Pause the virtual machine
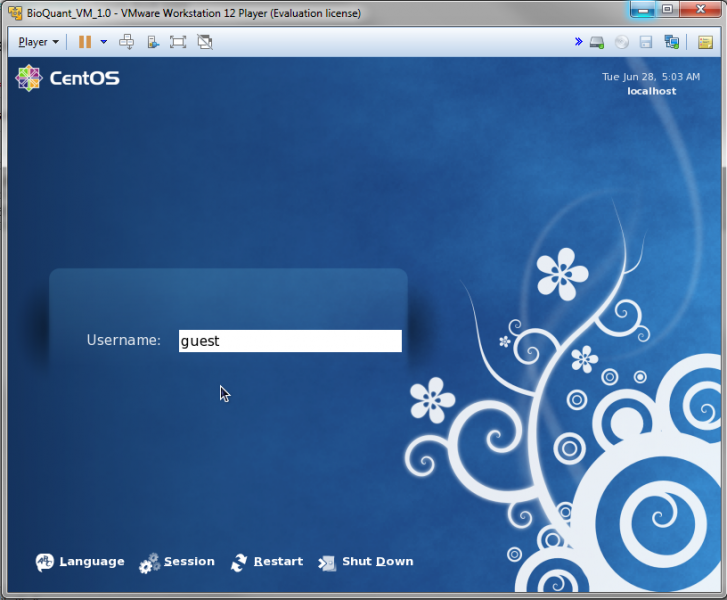Viewport: 727px width, 600px height. click(x=85, y=42)
